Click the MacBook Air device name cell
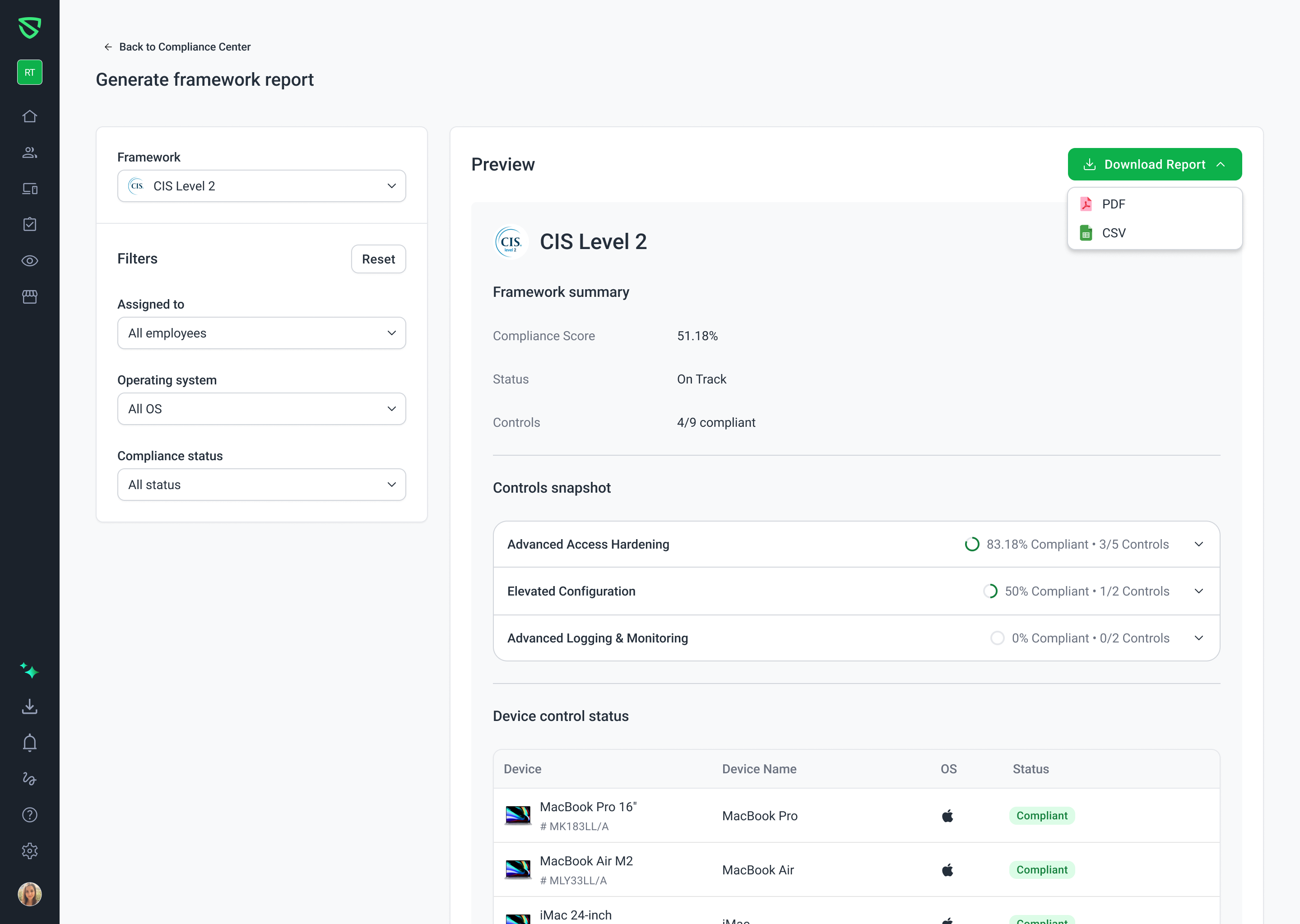The width and height of the screenshot is (1300, 924). (757, 870)
